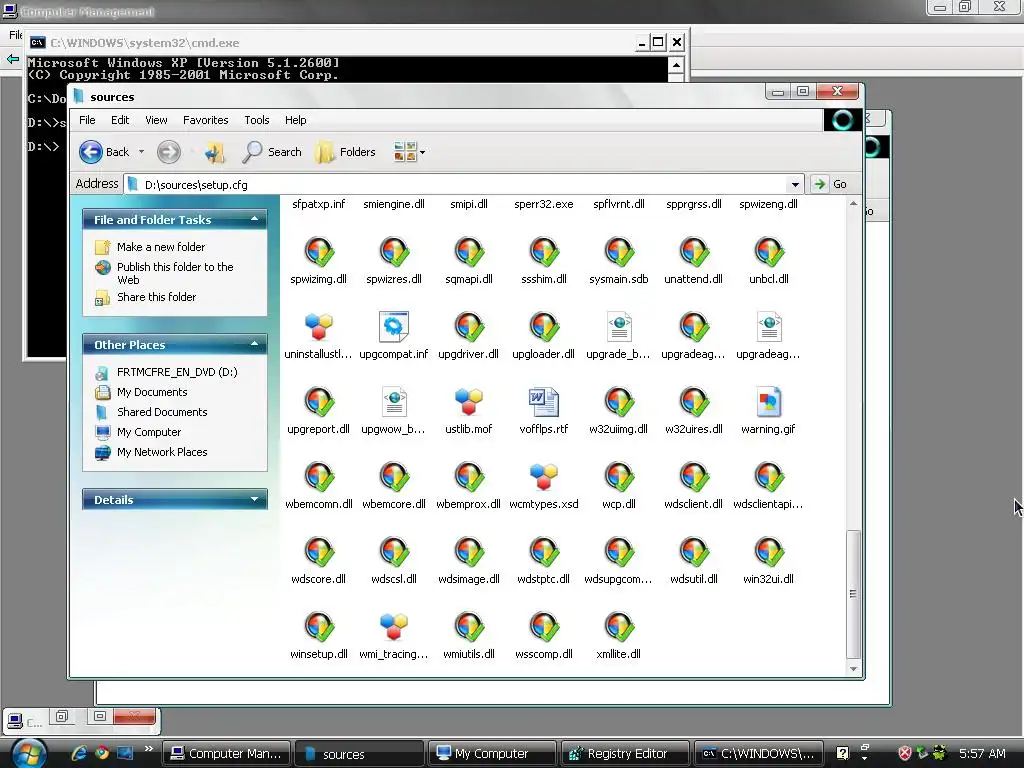Select the sysmain.sdb file icon
1024x768 pixels.
(618, 252)
